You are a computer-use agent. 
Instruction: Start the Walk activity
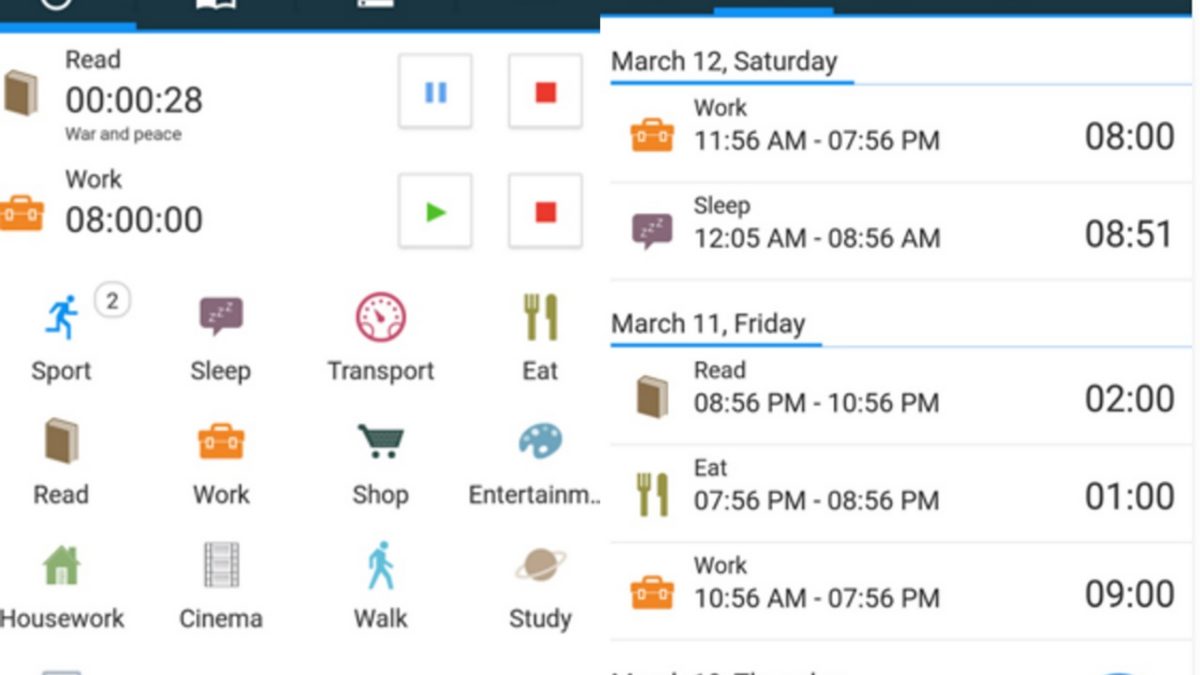pyautogui.click(x=380, y=566)
